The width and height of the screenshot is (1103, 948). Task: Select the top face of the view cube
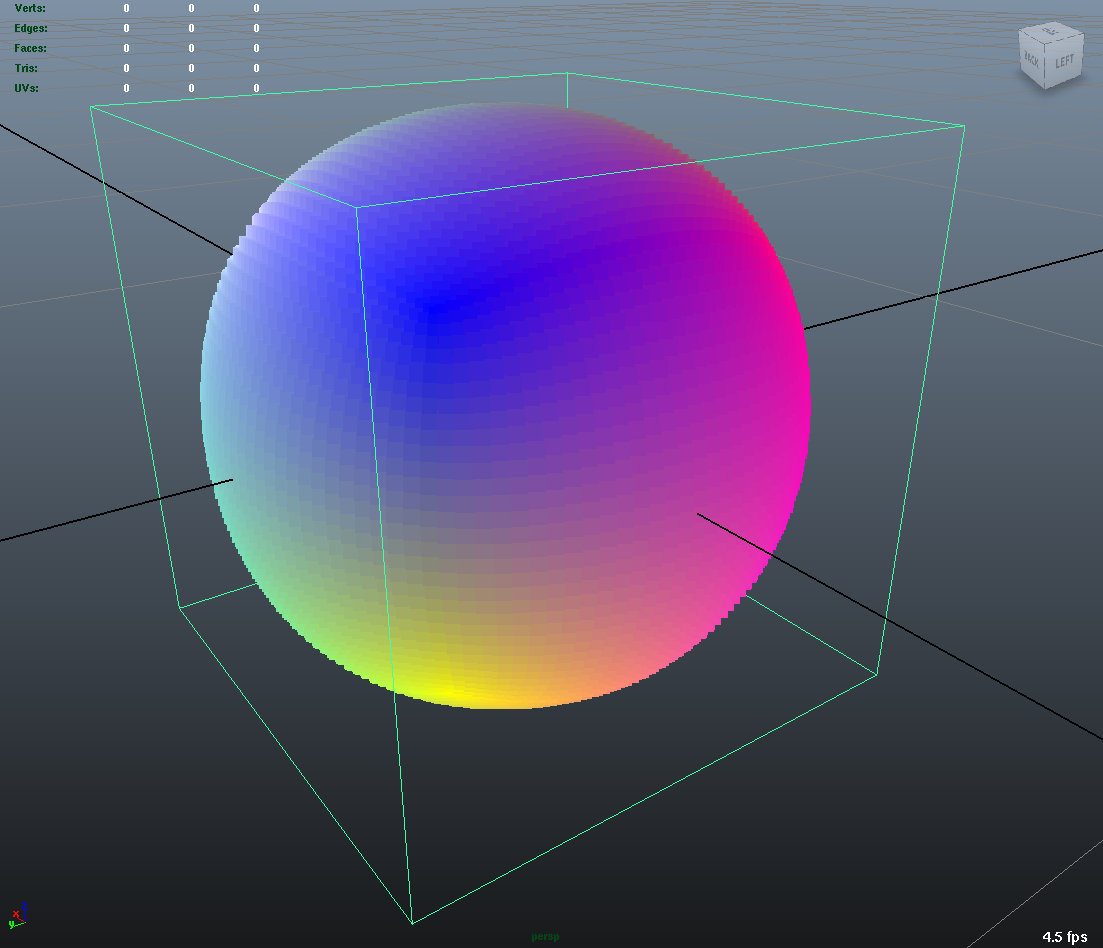[x=1049, y=35]
